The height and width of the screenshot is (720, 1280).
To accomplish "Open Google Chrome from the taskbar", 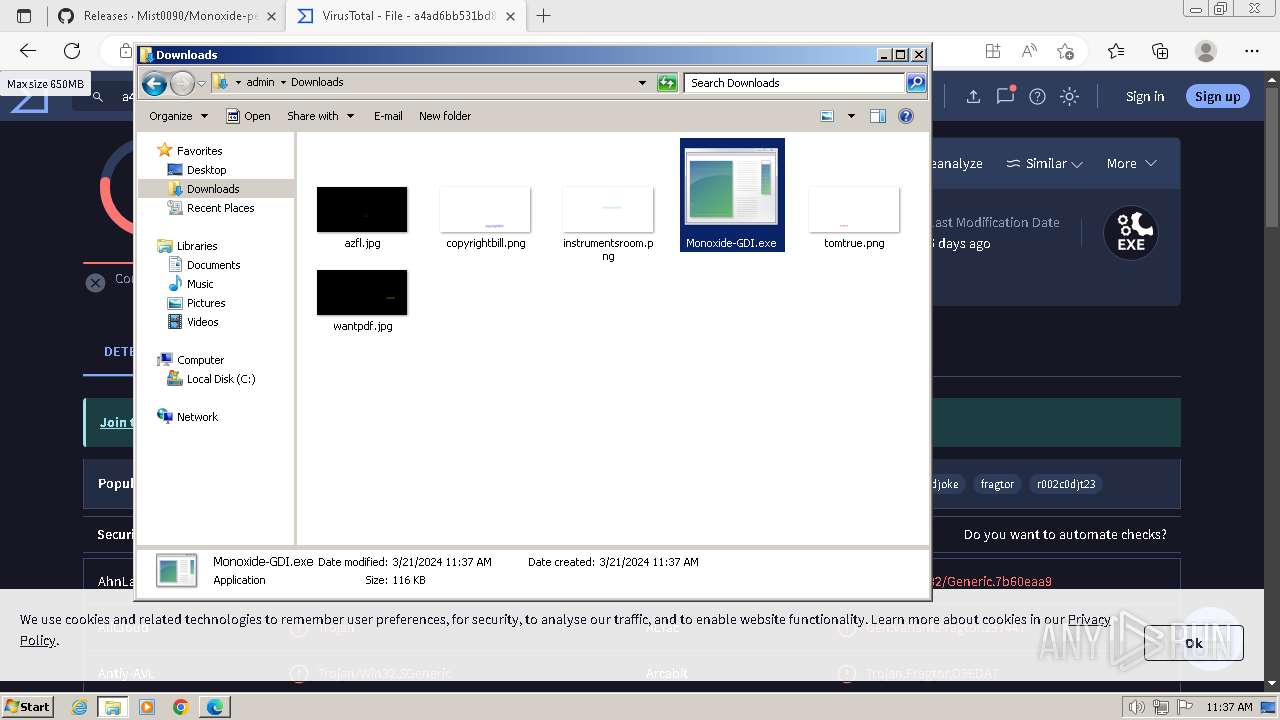I will (x=180, y=707).
